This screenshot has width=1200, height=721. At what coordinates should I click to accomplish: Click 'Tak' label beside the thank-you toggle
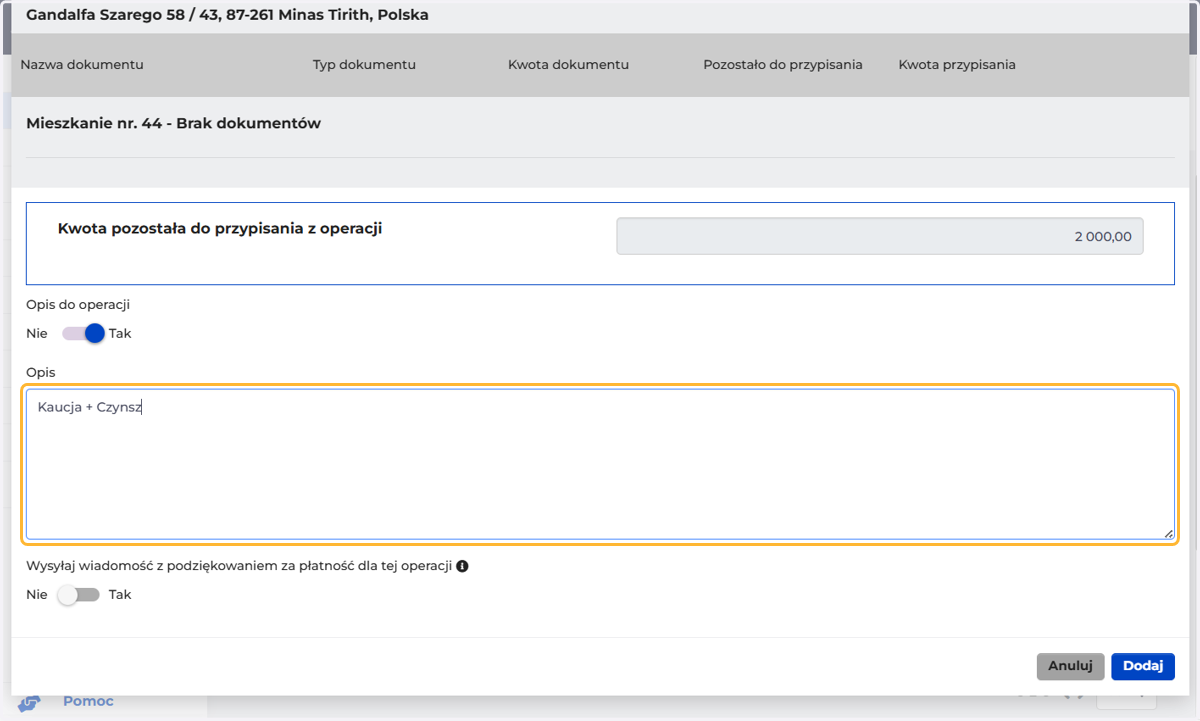120,594
